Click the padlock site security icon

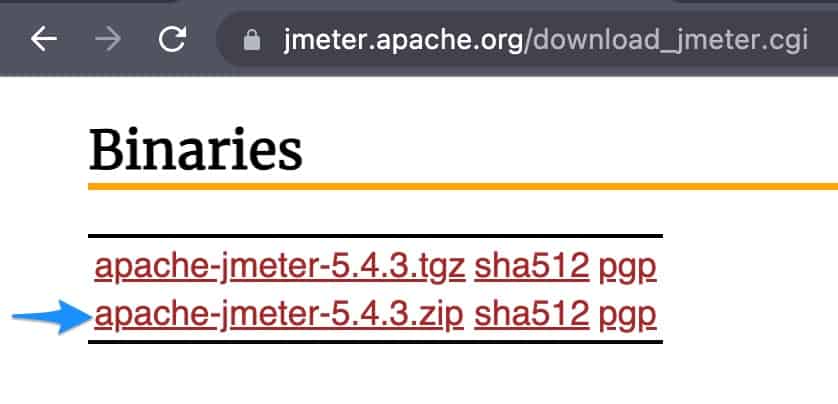[x=252, y=40]
